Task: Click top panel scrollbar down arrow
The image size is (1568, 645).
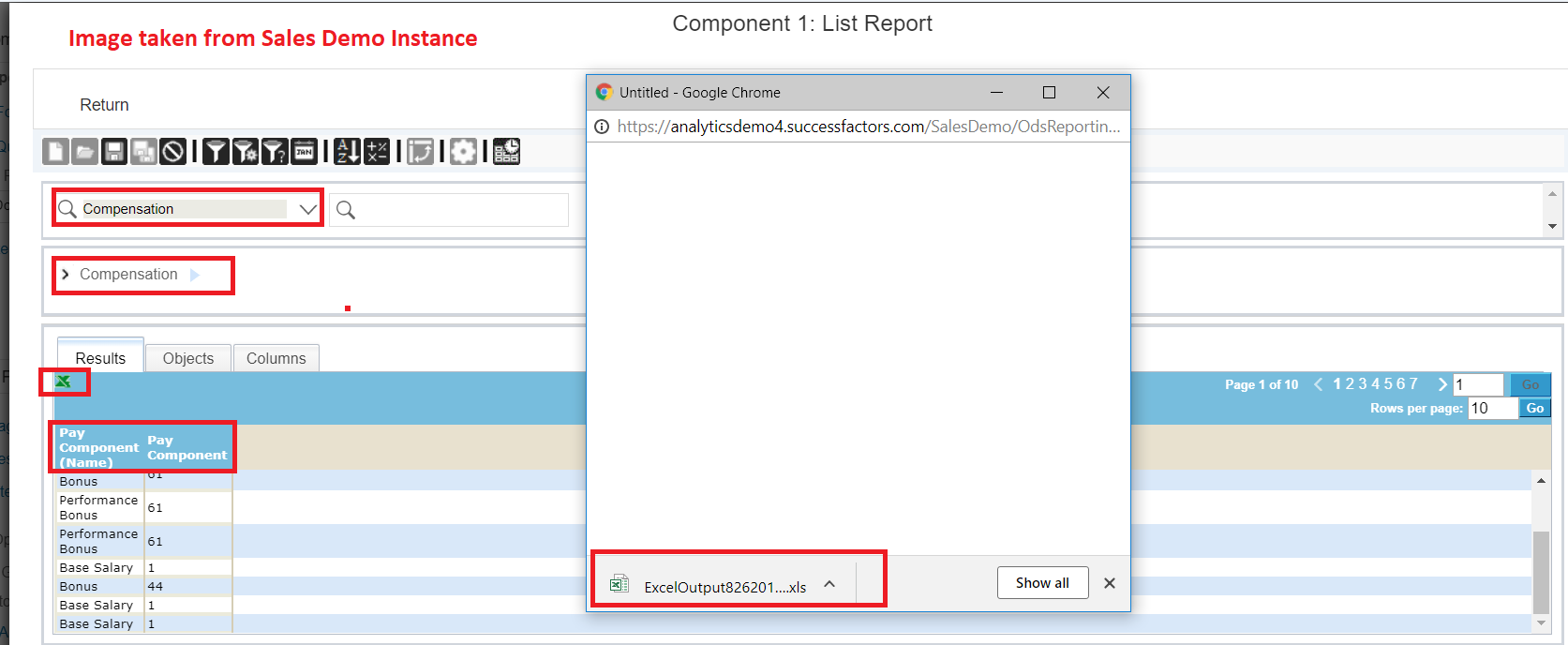Action: tap(1552, 226)
